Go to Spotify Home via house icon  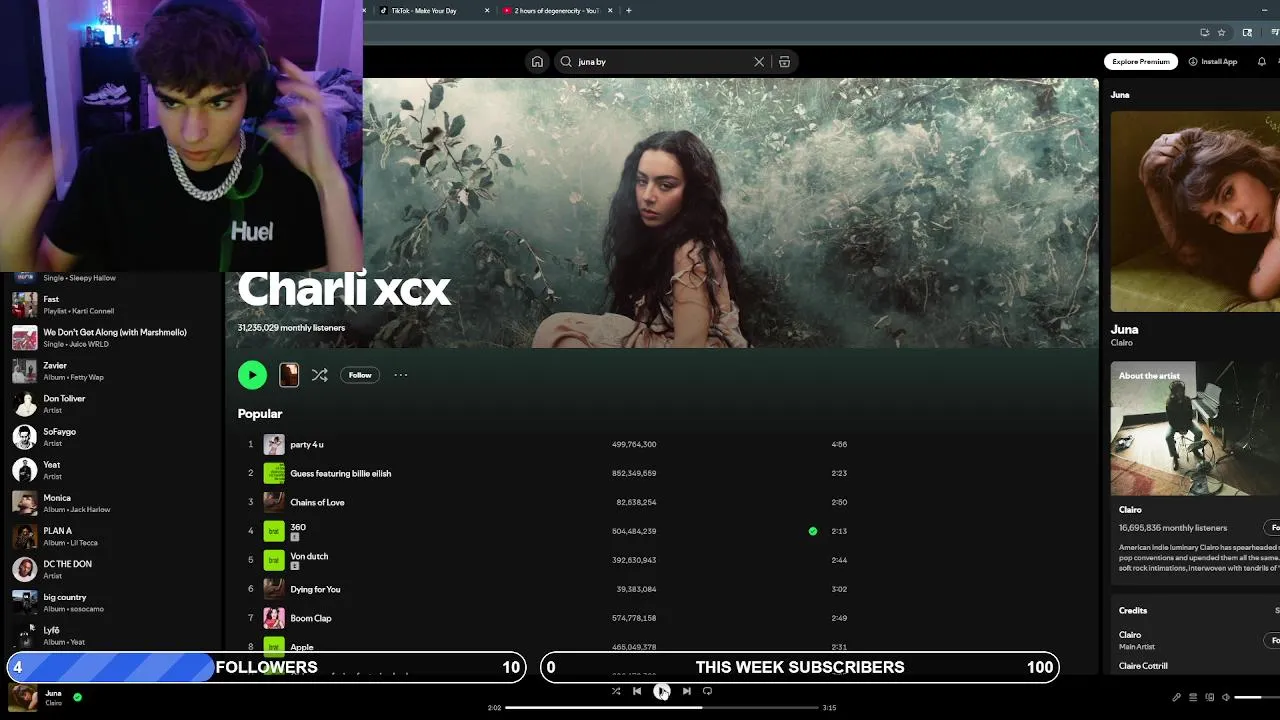pos(537,62)
